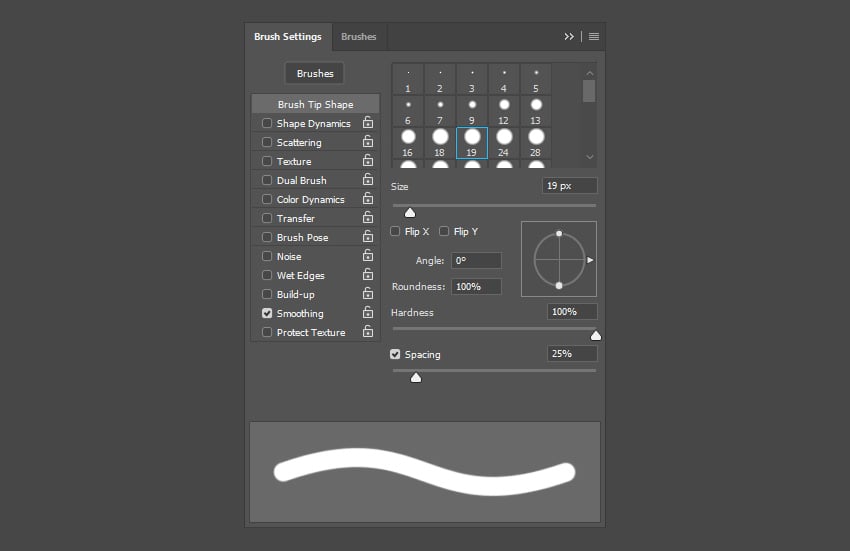Click the Roundness input field

pos(476,286)
